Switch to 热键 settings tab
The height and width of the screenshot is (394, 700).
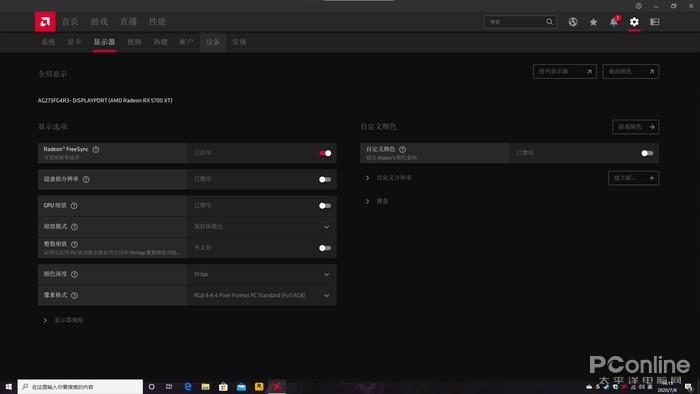[160, 42]
